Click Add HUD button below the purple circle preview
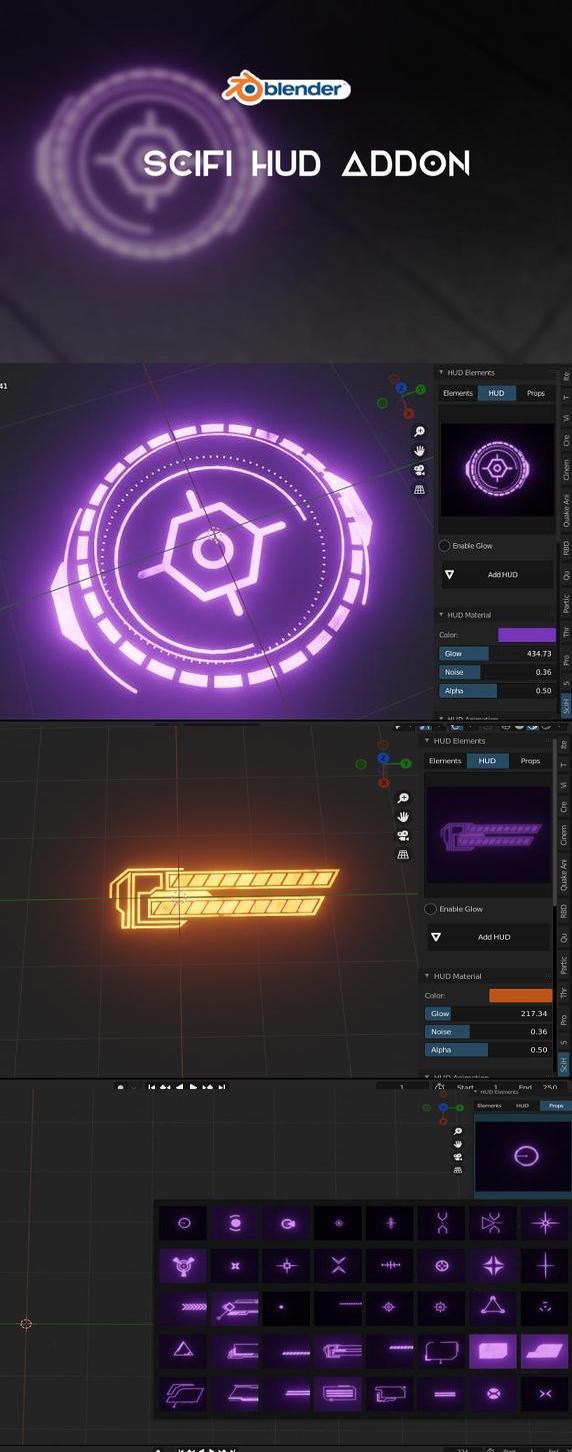 (x=497, y=575)
